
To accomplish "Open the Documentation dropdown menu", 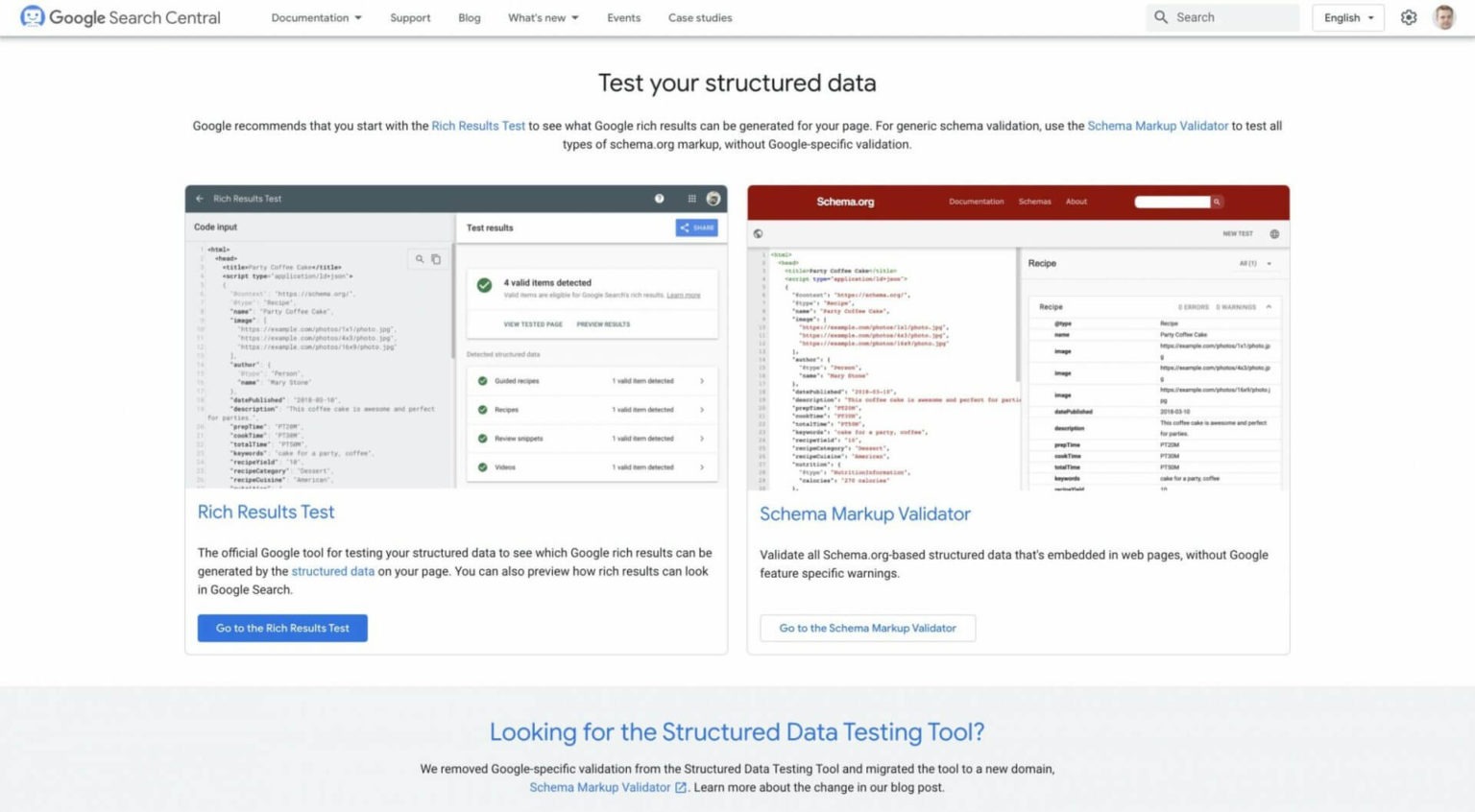I will tap(316, 17).
